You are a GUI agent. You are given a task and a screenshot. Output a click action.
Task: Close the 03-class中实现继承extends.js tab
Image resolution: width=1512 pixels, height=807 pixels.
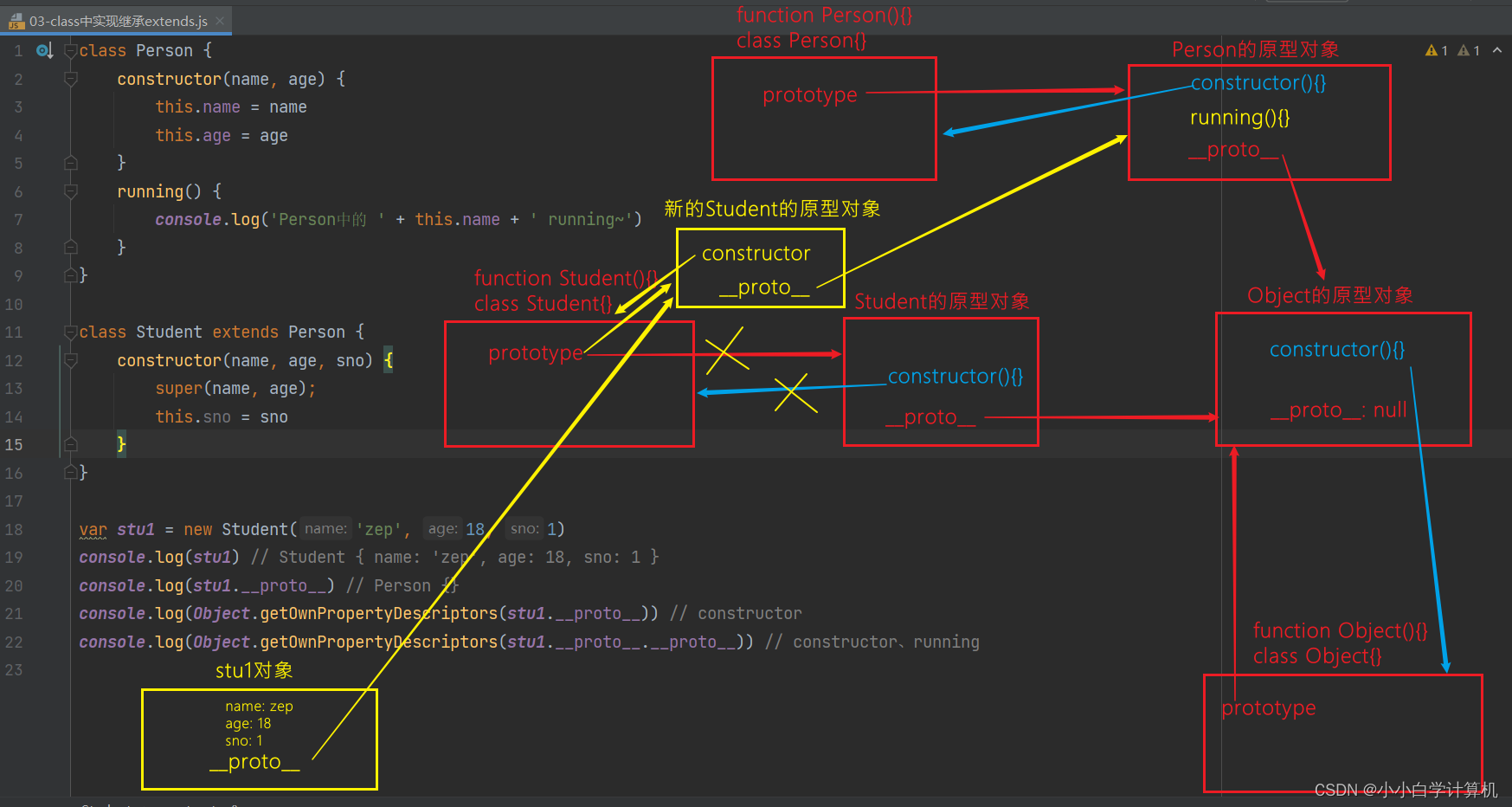tap(220, 21)
